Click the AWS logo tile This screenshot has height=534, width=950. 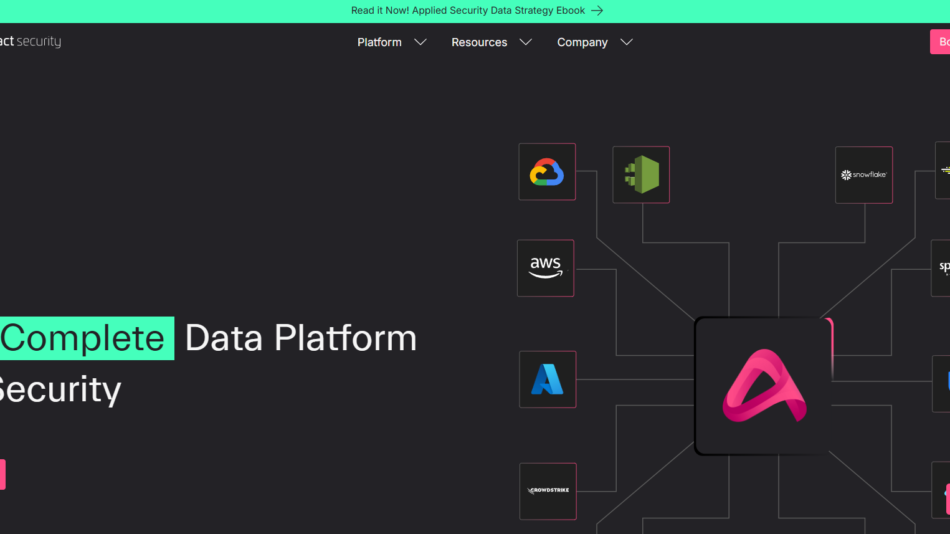(545, 268)
